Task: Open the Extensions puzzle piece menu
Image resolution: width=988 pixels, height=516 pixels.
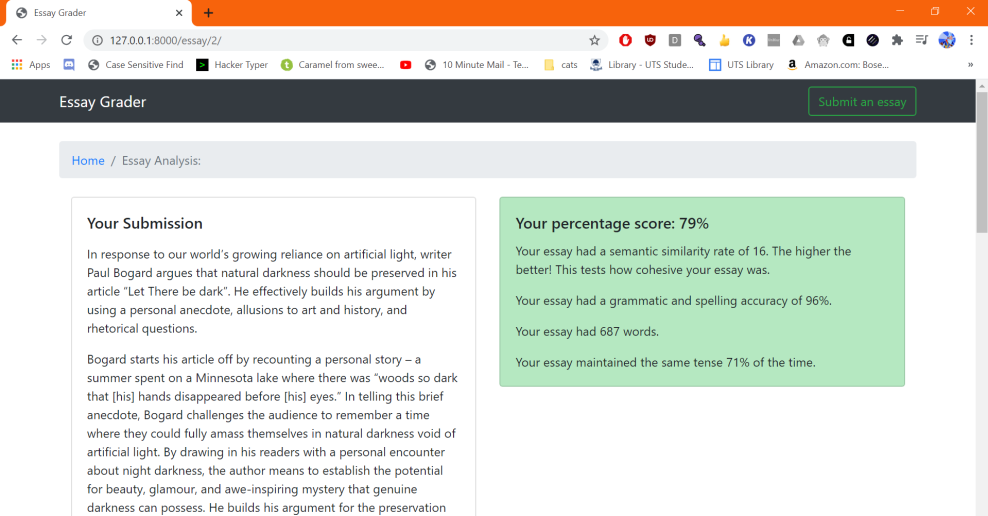Action: pyautogui.click(x=897, y=40)
